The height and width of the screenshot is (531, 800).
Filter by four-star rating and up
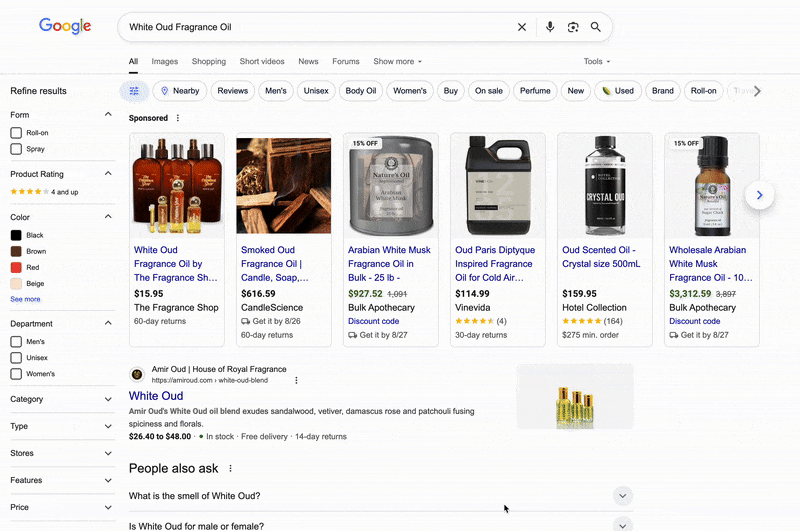(x=44, y=192)
